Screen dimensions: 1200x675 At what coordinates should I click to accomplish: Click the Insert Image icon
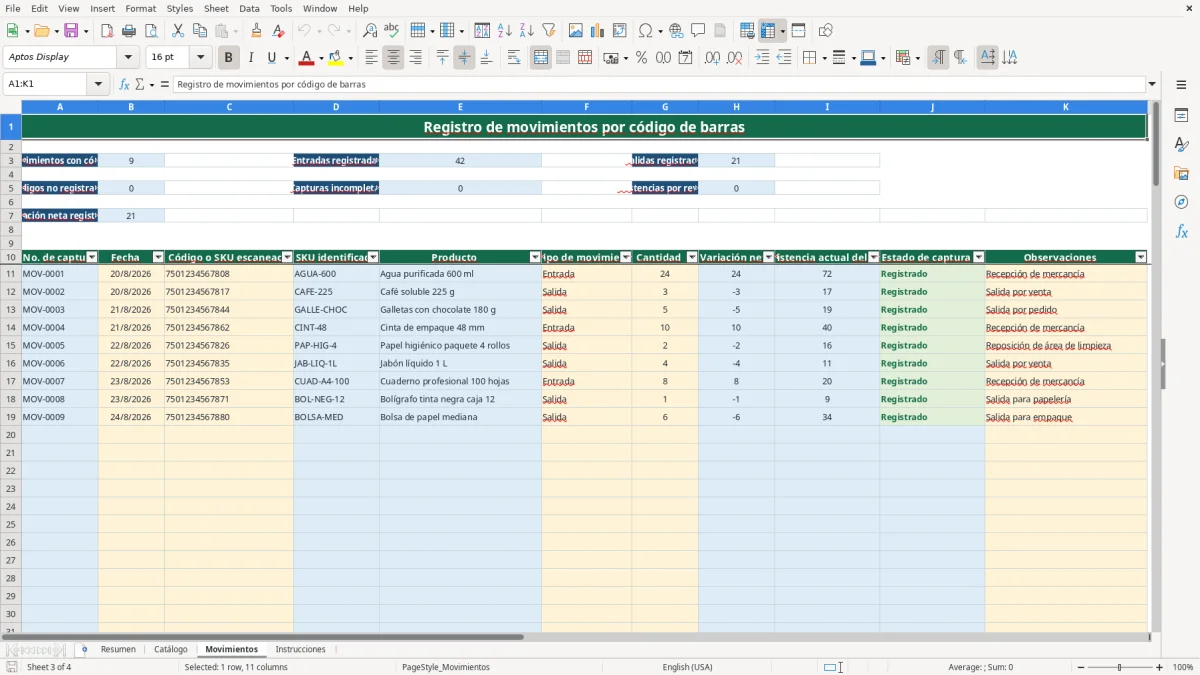[576, 31]
